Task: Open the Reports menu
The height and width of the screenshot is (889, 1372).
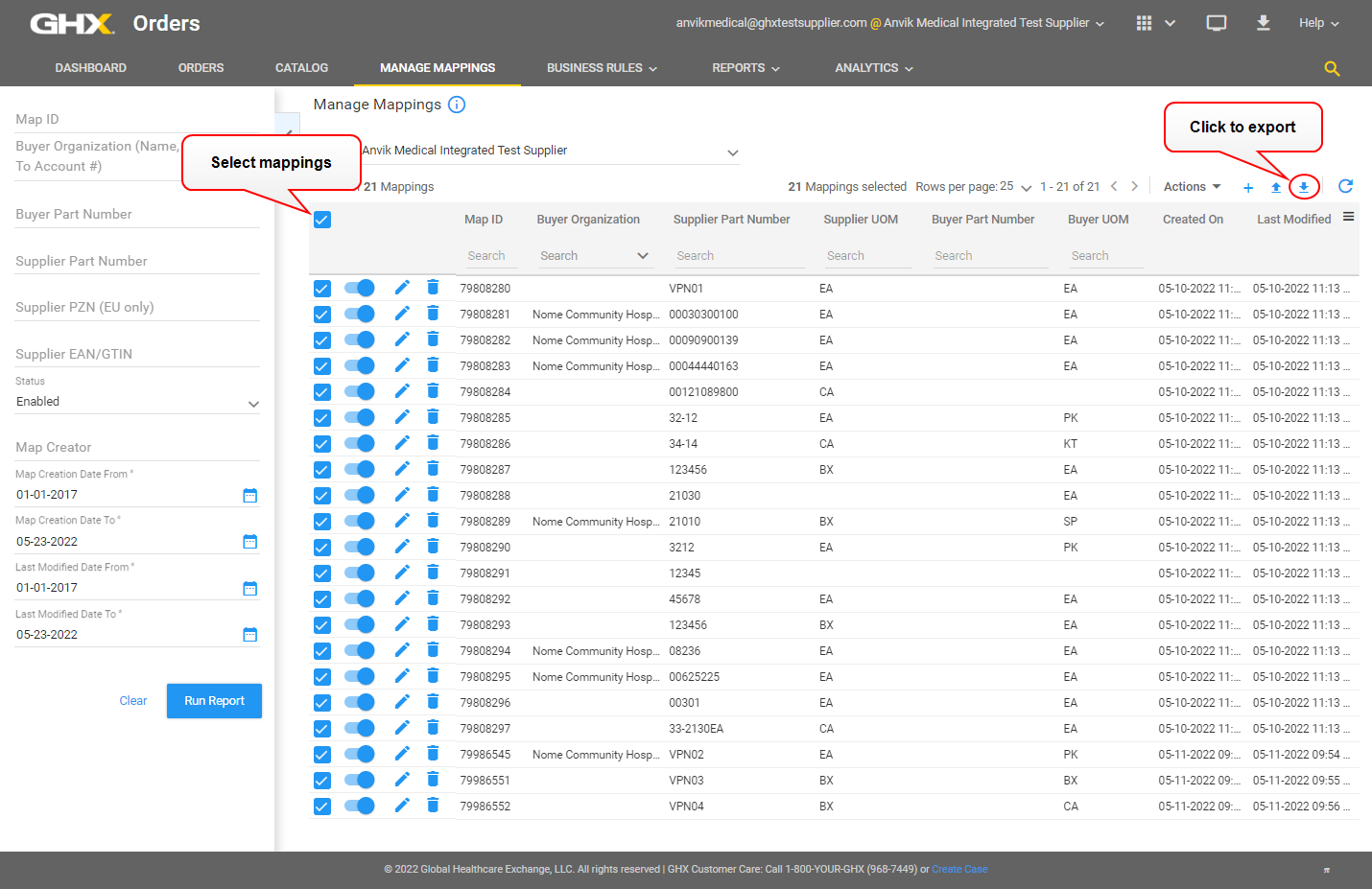Action: click(x=745, y=68)
